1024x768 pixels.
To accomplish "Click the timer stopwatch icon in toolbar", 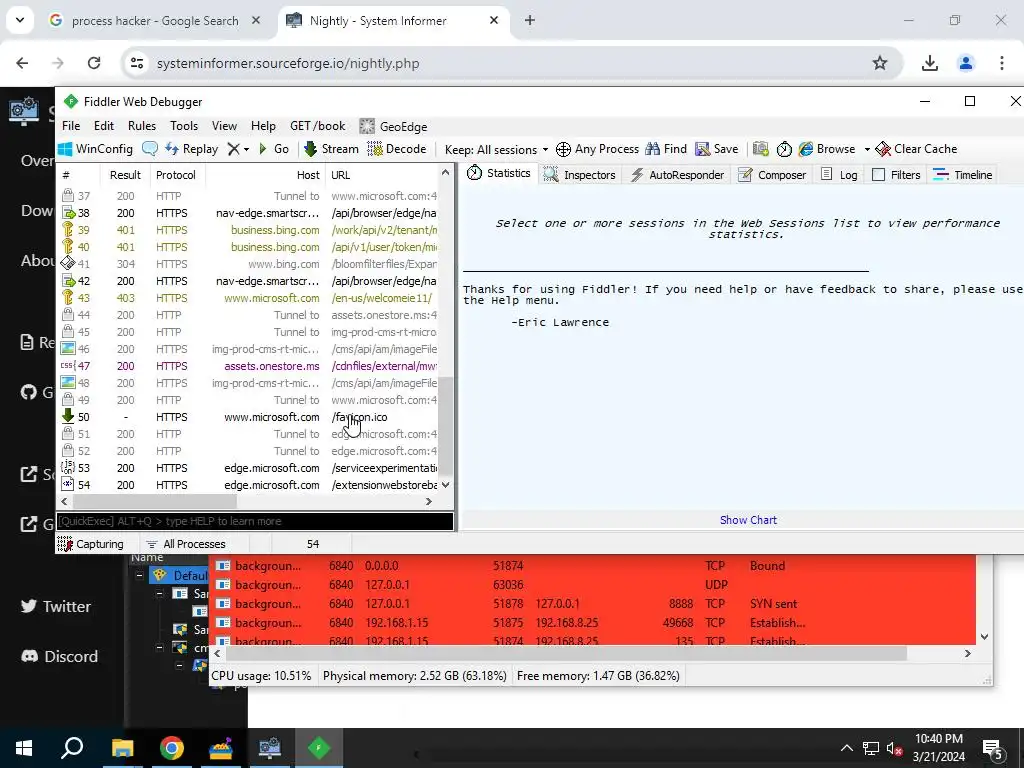I will (784, 149).
